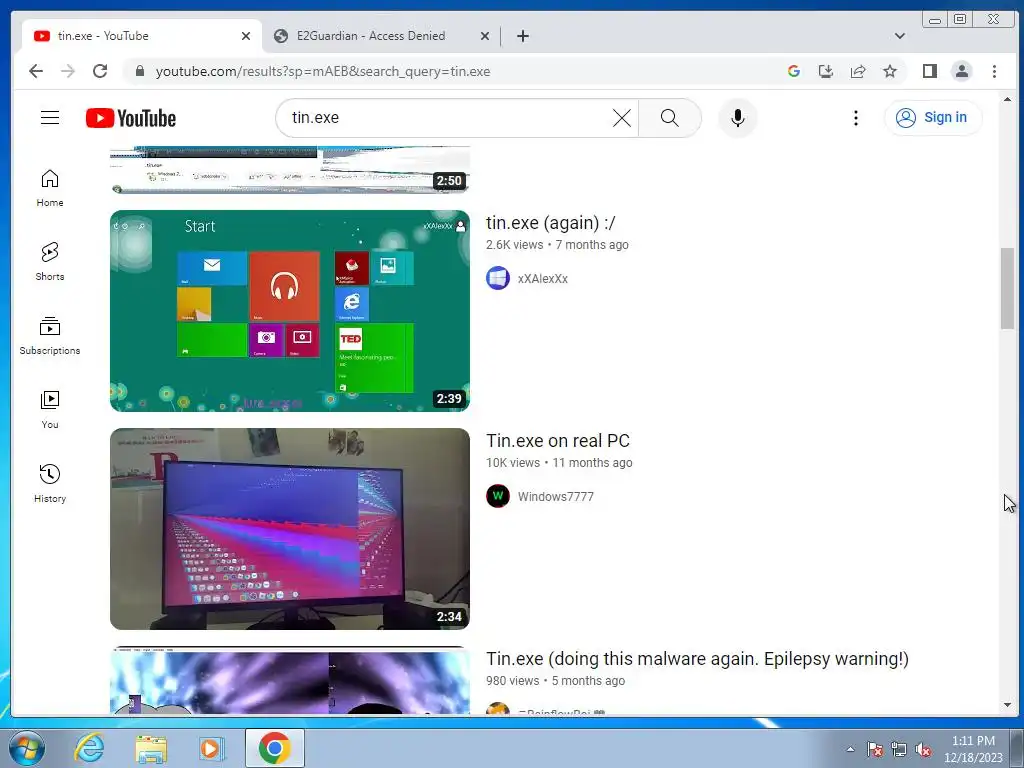Open the clock showing 1:11 PM
Viewport: 1024px width, 768px height.
coord(973,749)
